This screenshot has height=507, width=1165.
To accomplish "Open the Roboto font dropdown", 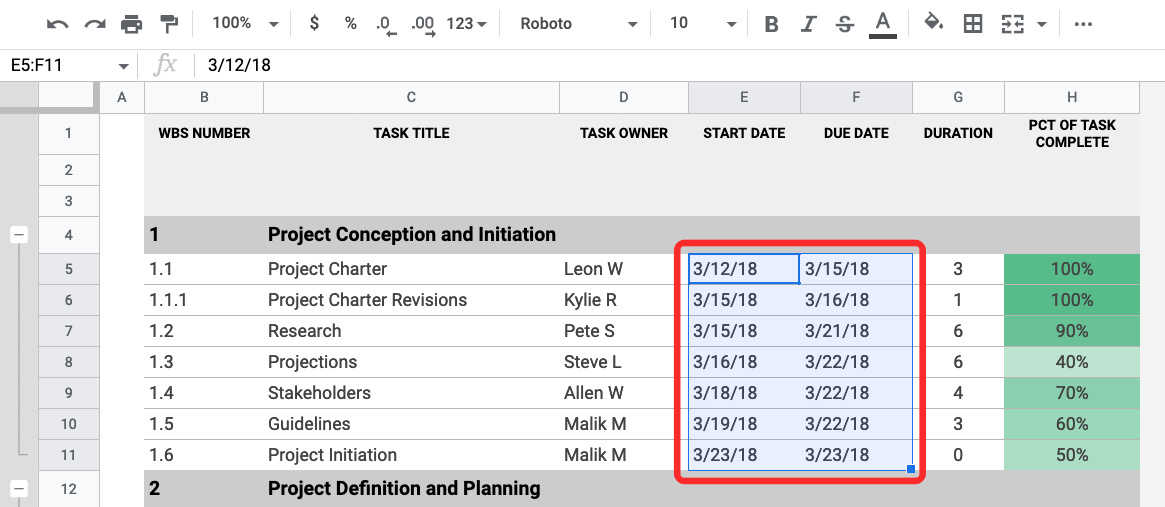I will [578, 24].
